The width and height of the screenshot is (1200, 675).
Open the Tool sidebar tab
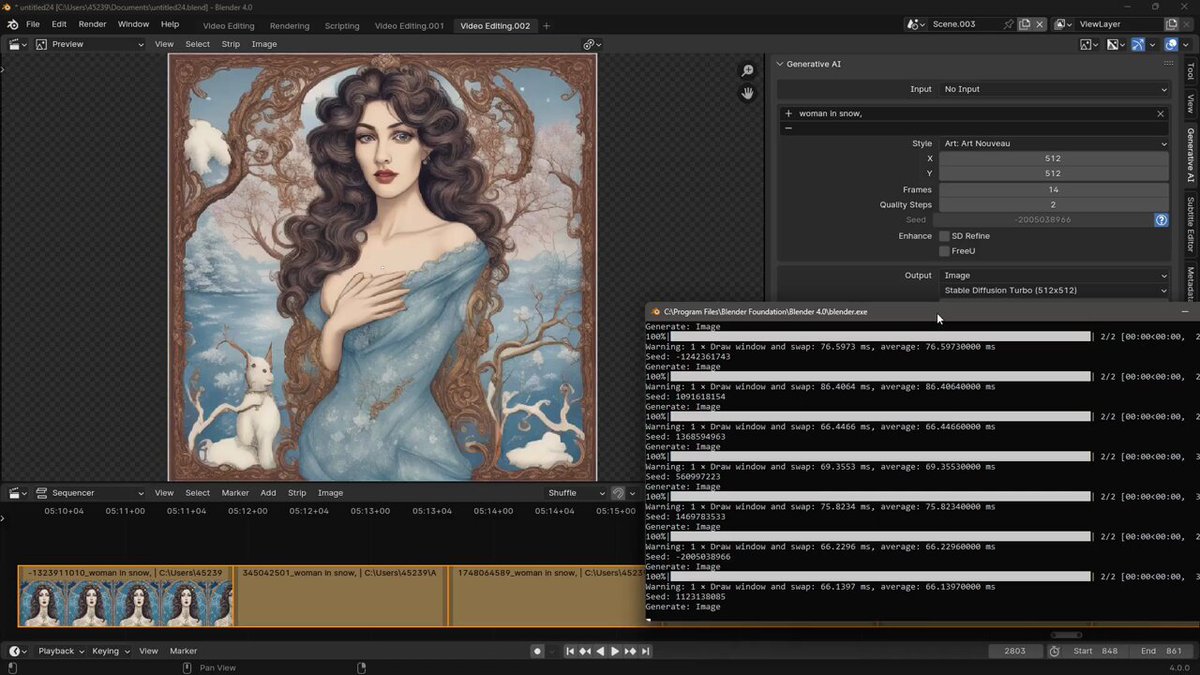pyautogui.click(x=1190, y=71)
